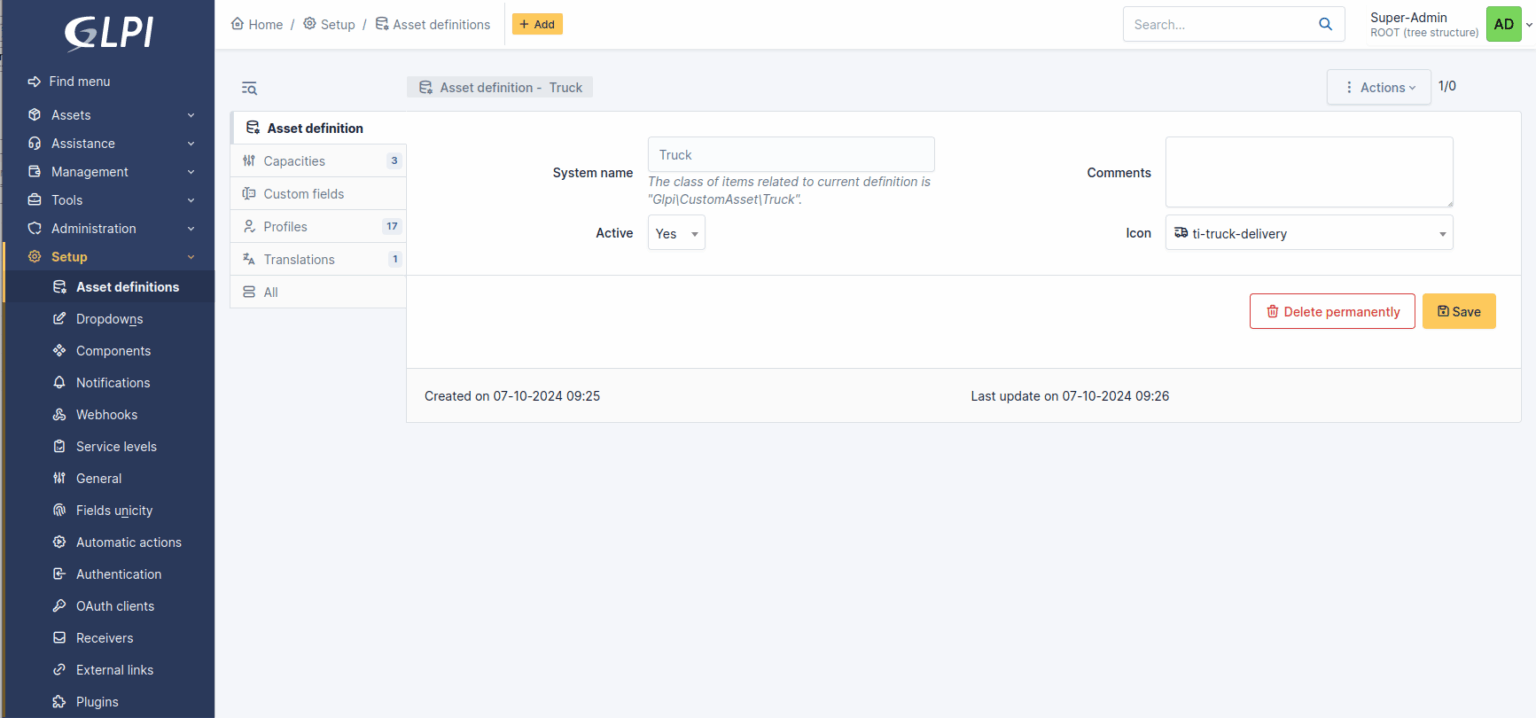Toggle the search list icon above tabs
This screenshot has width=1536, height=718.
click(x=249, y=88)
